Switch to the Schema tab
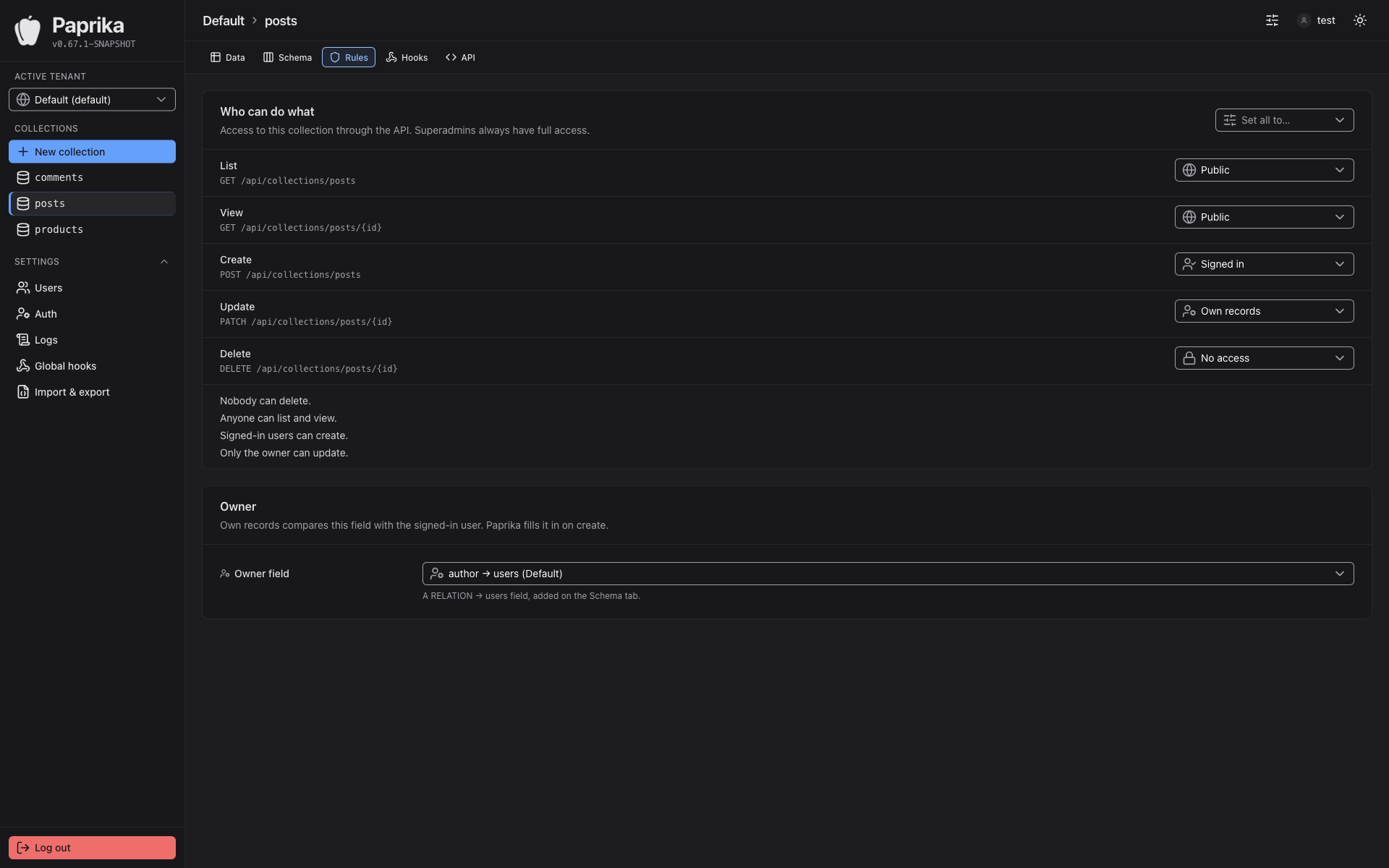This screenshot has height=868, width=1389. point(288,57)
